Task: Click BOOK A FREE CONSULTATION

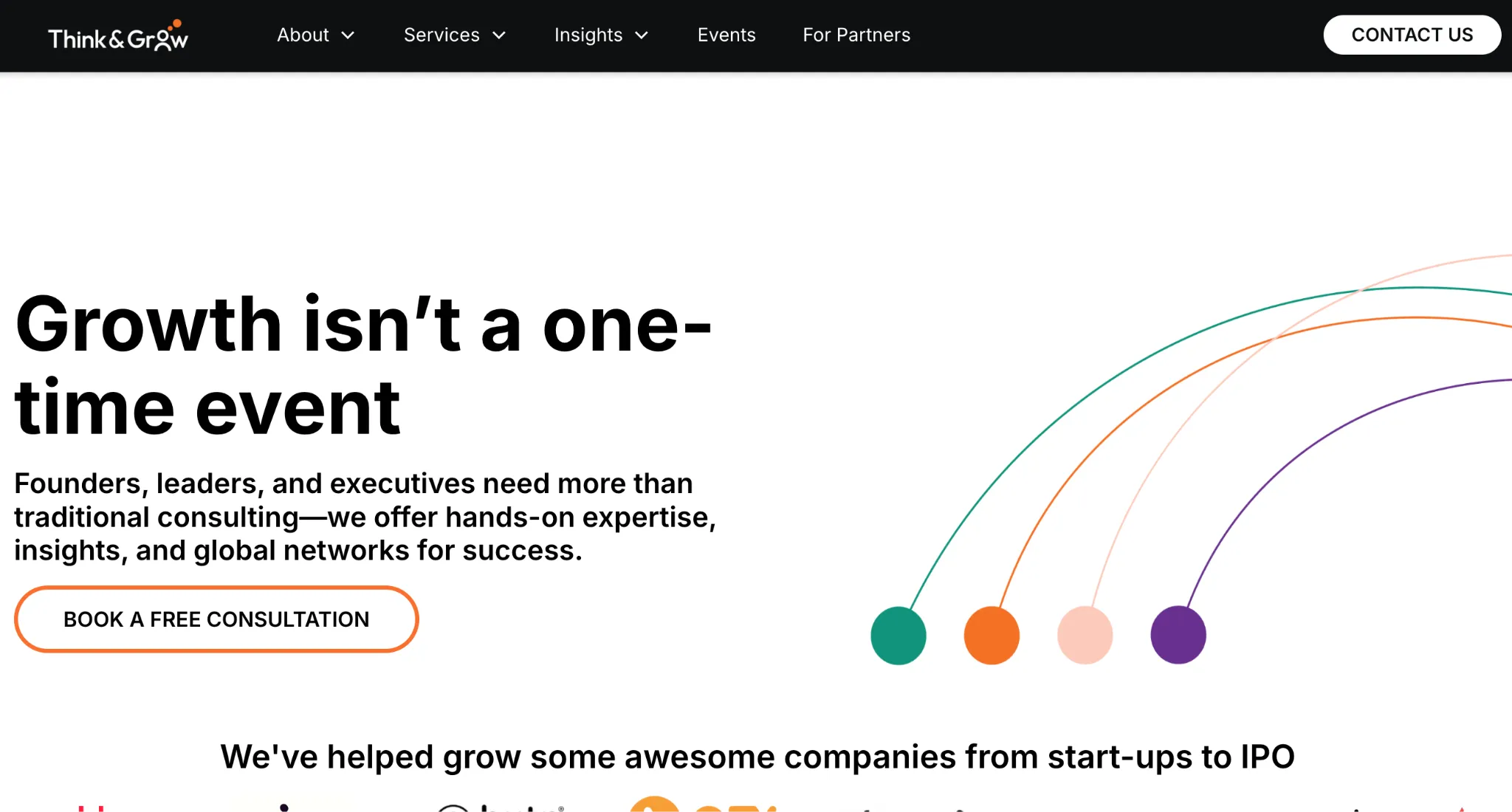Action: (x=216, y=619)
